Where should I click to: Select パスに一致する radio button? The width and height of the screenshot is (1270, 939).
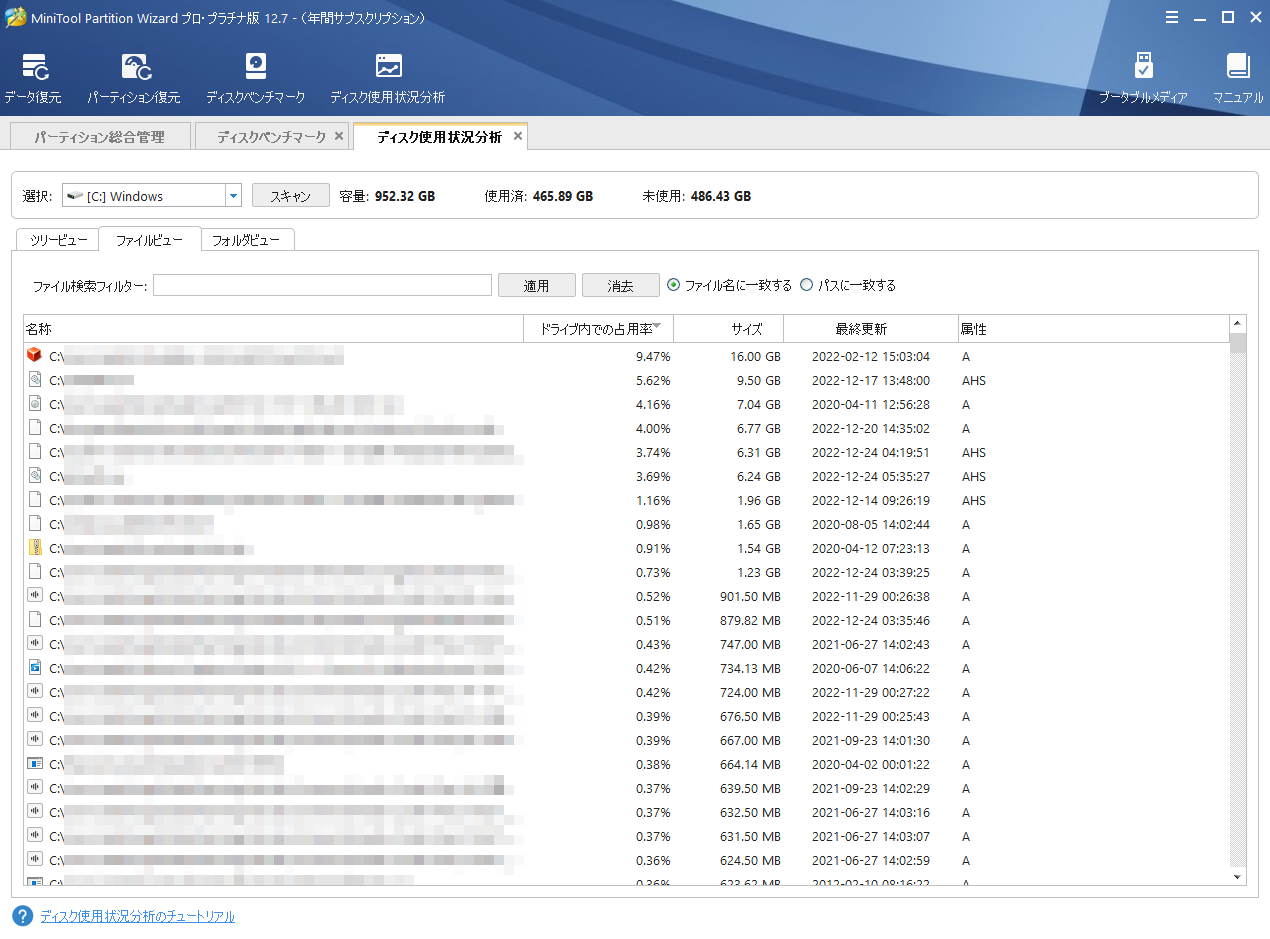click(x=807, y=285)
